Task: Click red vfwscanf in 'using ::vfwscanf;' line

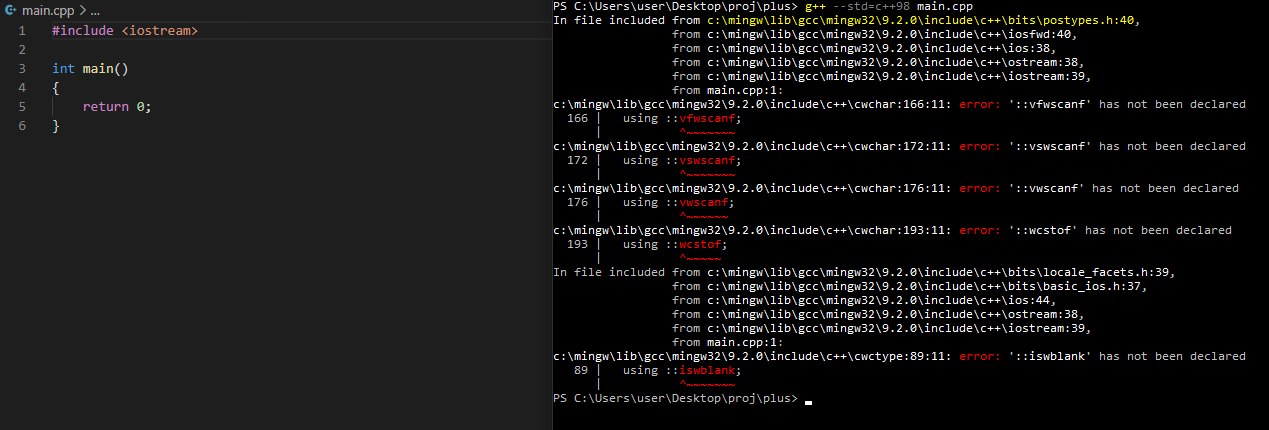Action: point(707,118)
